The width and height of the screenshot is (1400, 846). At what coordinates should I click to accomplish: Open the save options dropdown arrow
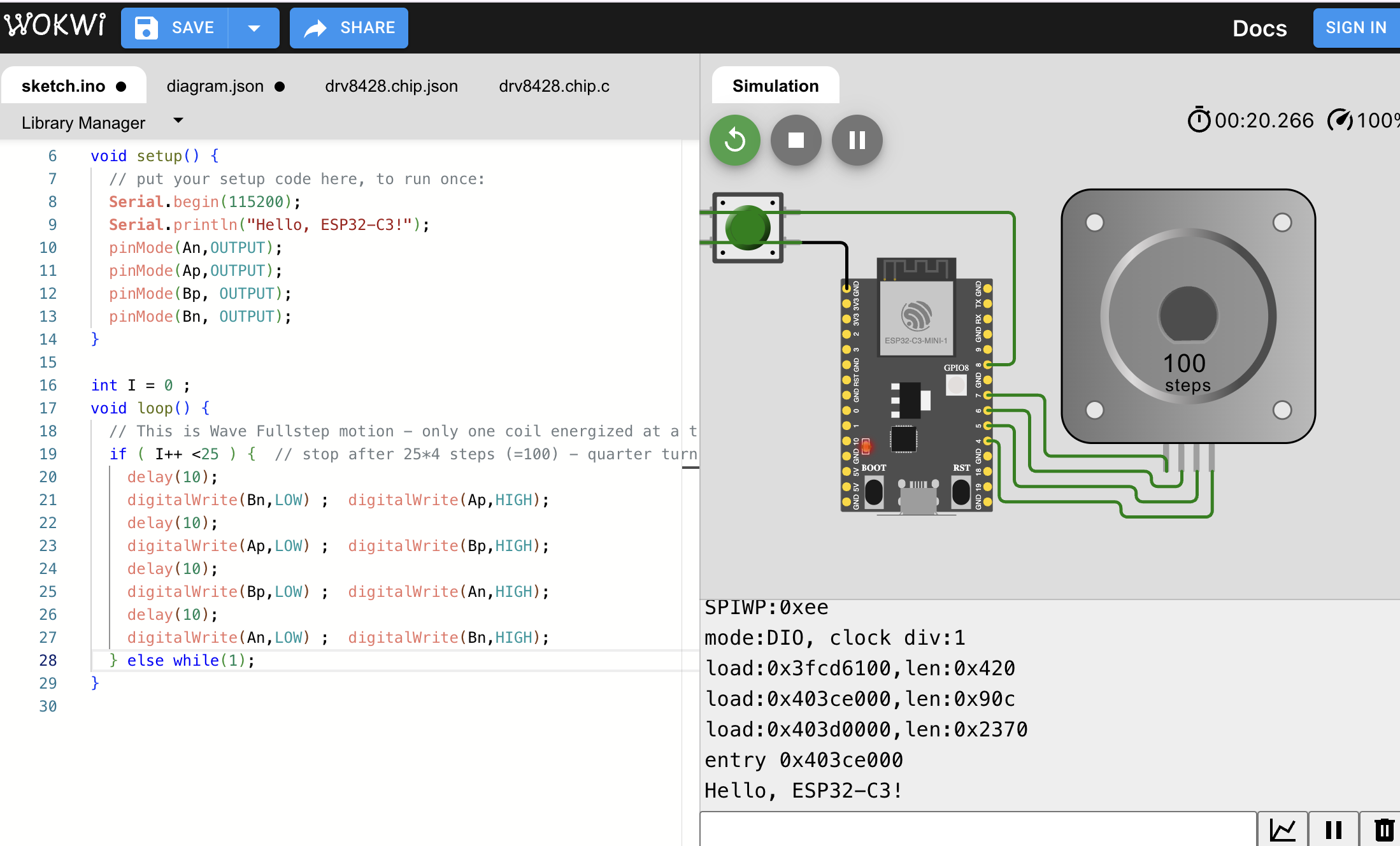coord(254,28)
